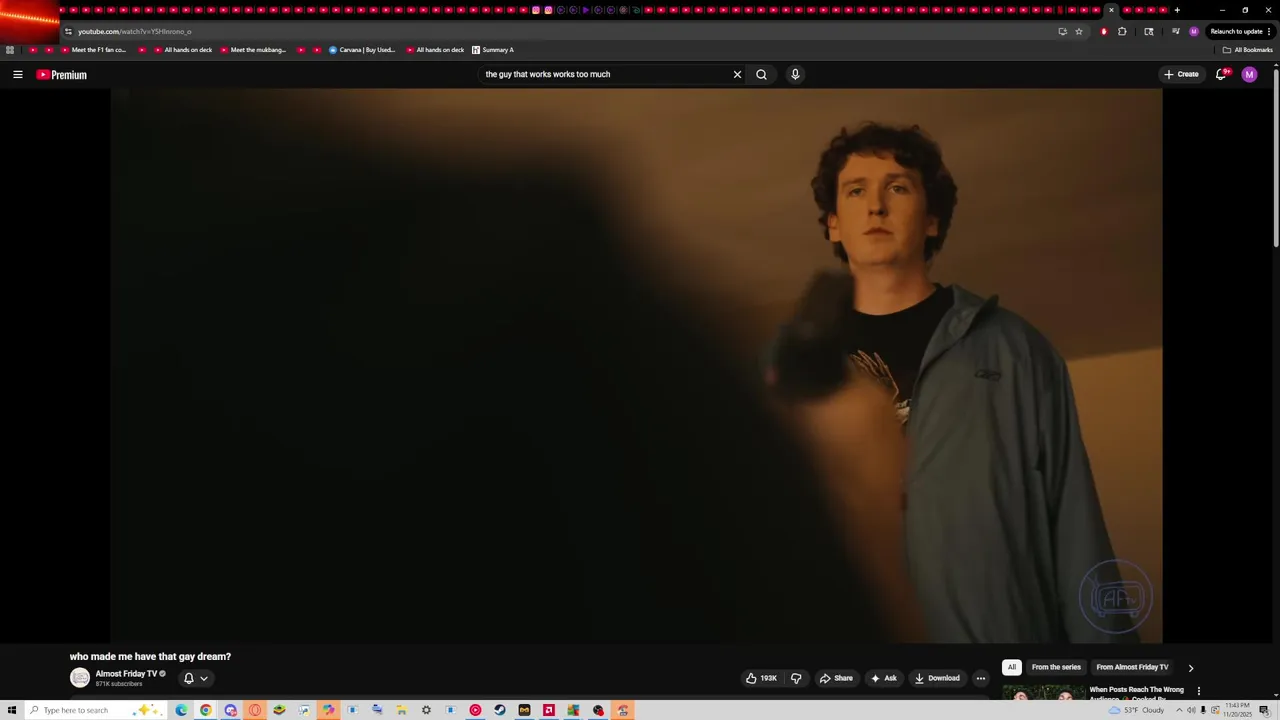The image size is (1280, 720).
Task: Open Google Chrome from taskbar
Action: pos(206,710)
